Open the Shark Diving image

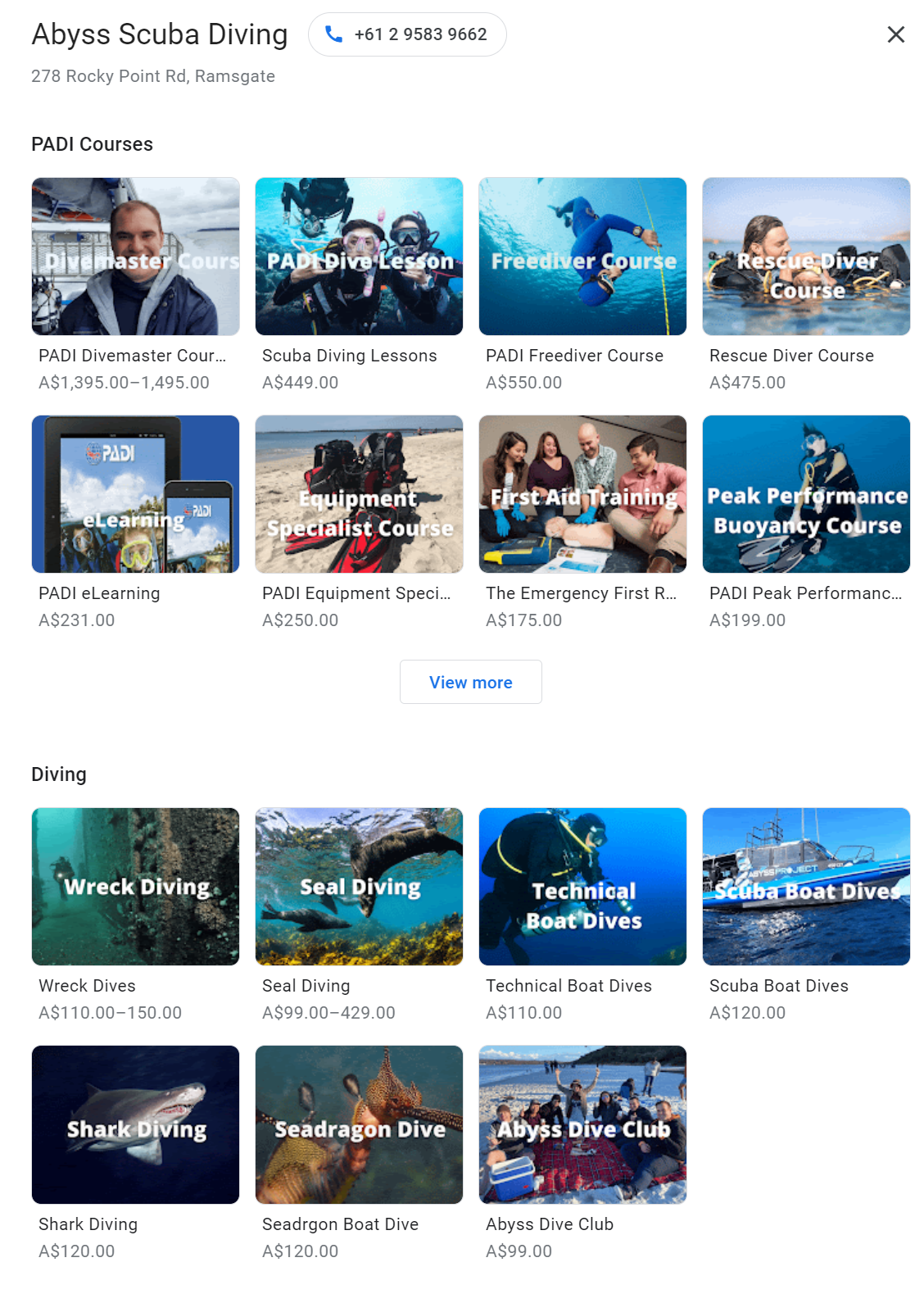(x=136, y=1124)
